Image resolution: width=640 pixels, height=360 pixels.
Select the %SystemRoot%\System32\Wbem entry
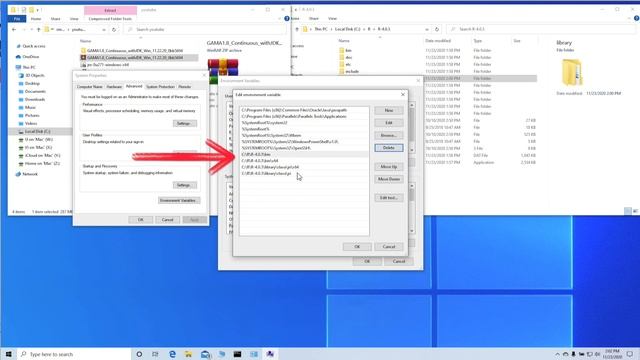tap(304, 135)
